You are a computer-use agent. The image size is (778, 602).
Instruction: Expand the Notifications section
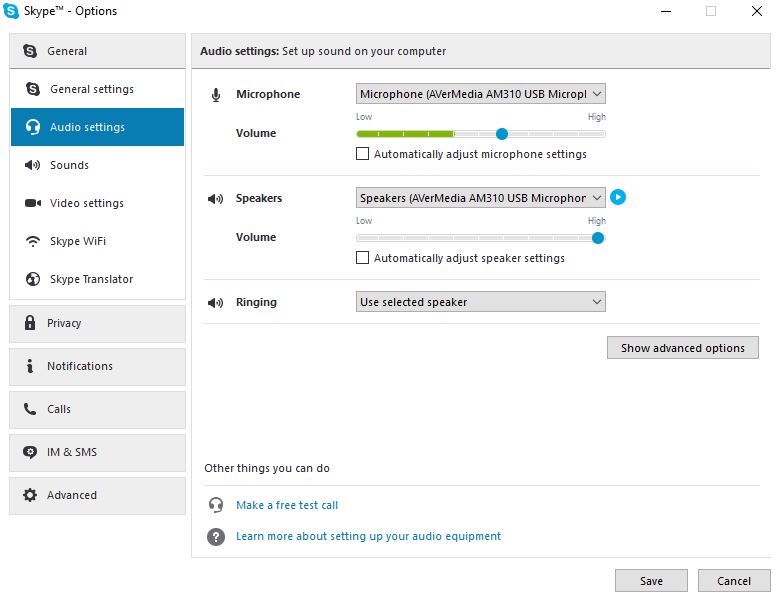97,367
